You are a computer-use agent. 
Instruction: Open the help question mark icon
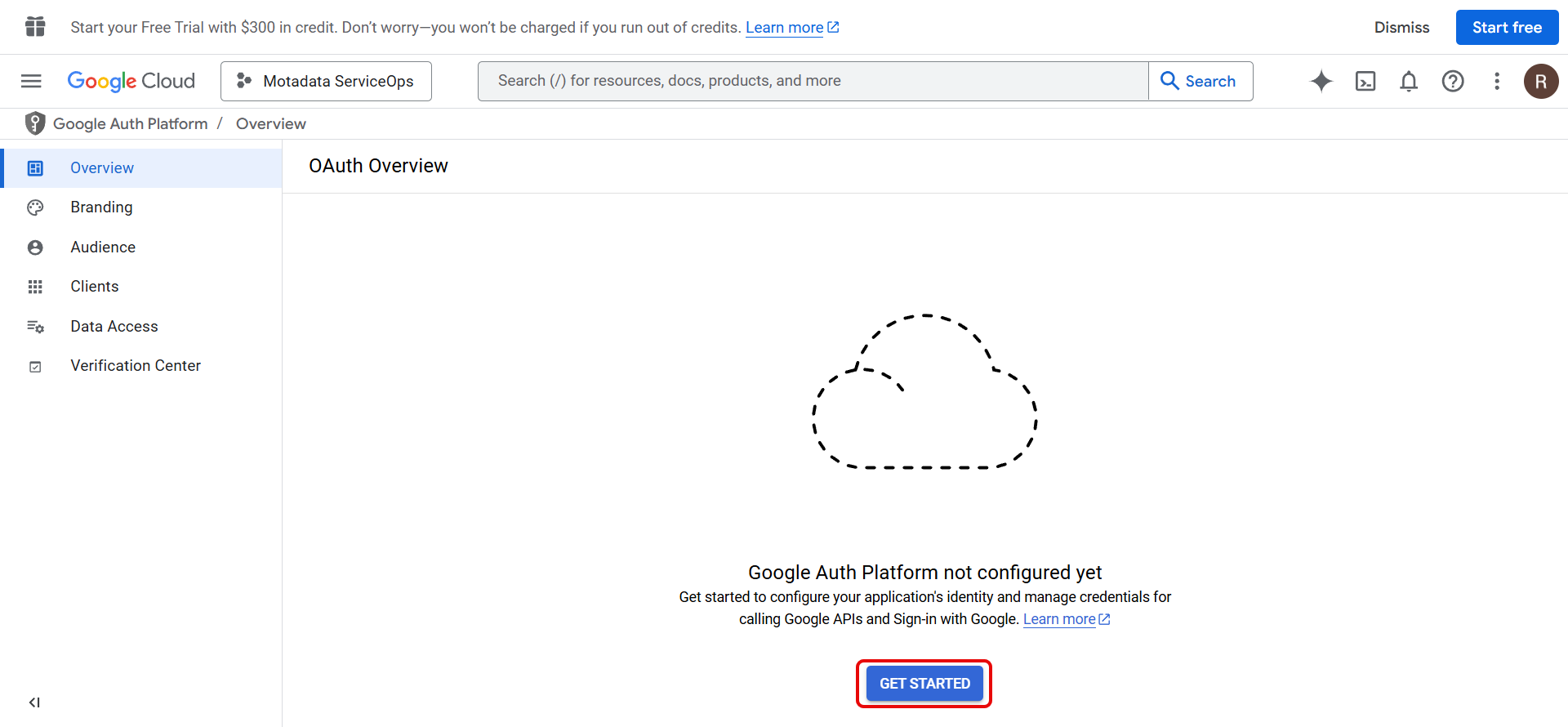click(1453, 81)
